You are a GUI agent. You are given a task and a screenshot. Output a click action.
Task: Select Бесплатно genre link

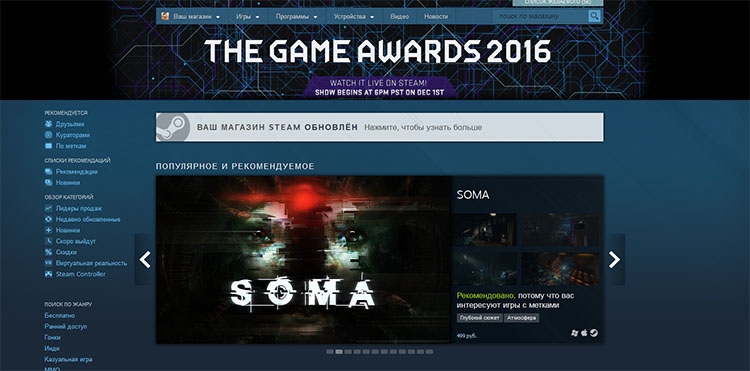[x=59, y=316]
